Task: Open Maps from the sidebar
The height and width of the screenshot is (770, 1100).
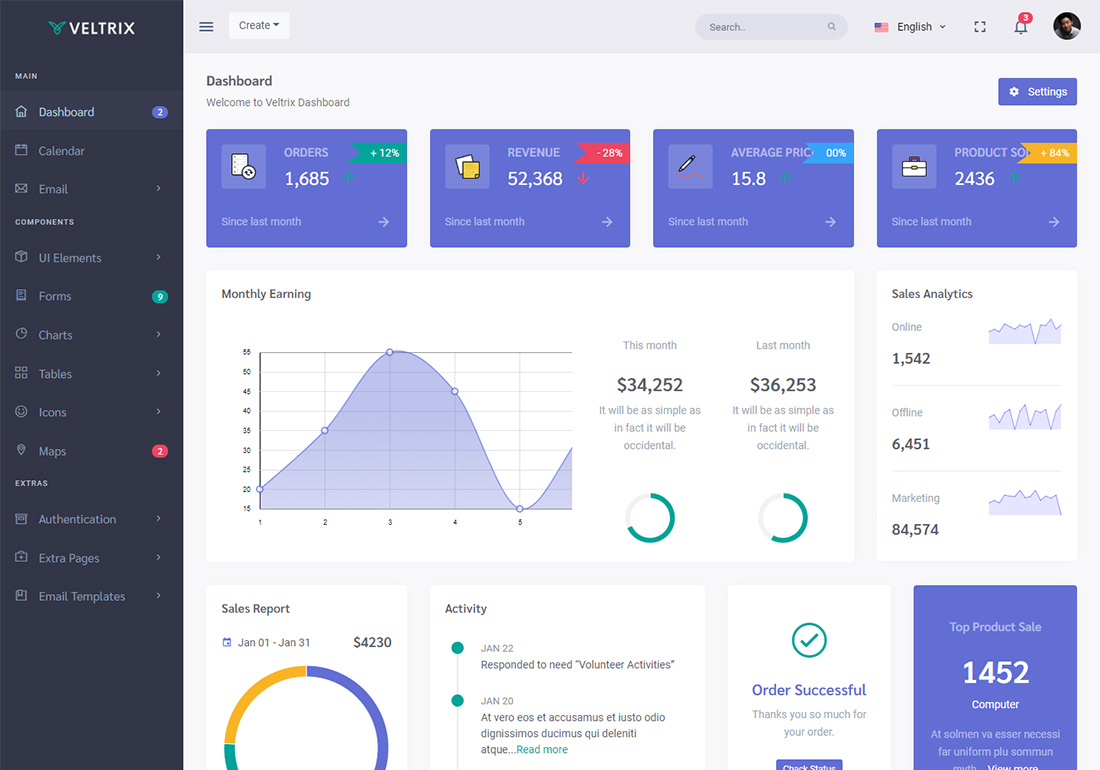Action: coord(91,451)
